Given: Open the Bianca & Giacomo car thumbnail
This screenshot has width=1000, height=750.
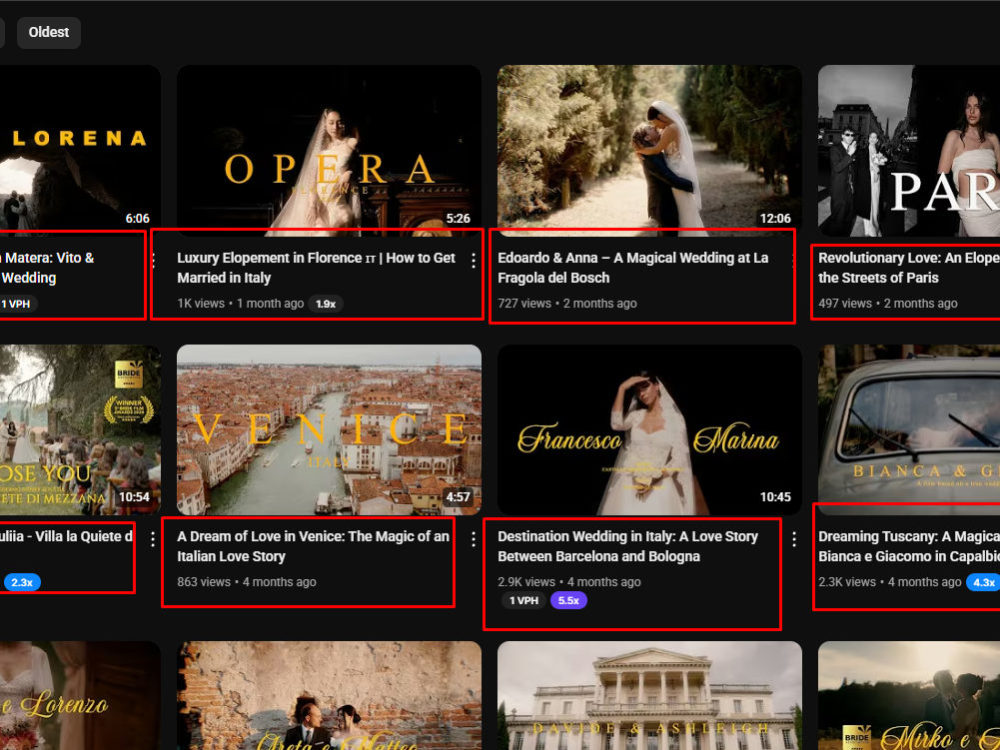Looking at the screenshot, I should coord(909,430).
